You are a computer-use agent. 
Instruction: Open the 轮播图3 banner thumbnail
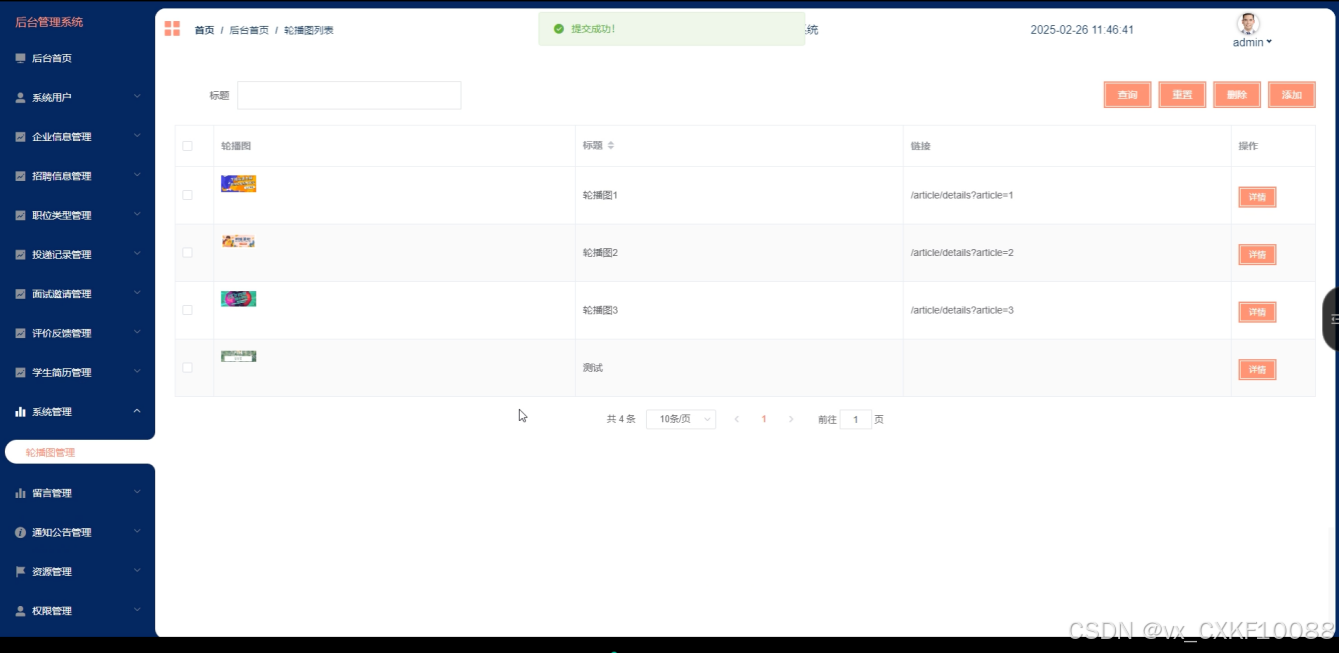pos(238,298)
